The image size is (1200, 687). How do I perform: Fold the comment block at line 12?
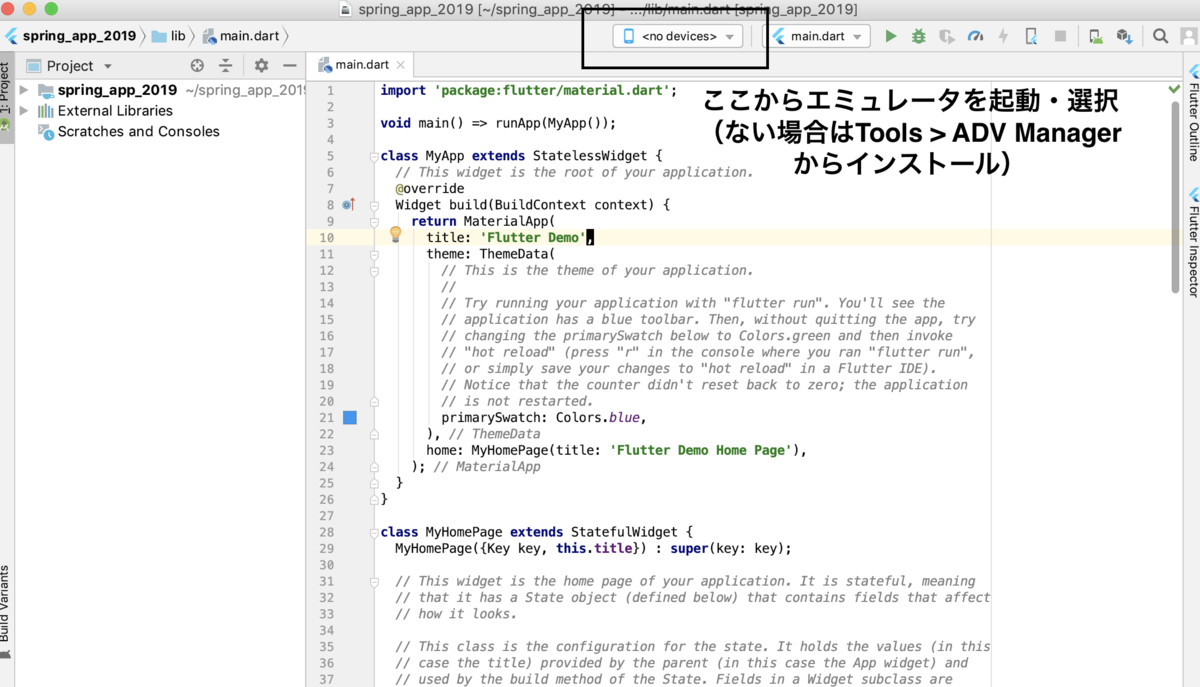pyautogui.click(x=374, y=271)
